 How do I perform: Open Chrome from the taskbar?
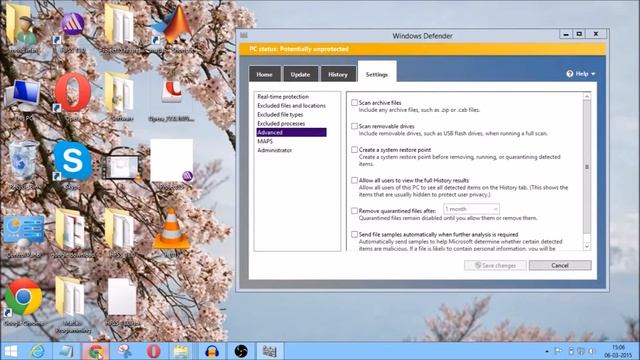96,351
